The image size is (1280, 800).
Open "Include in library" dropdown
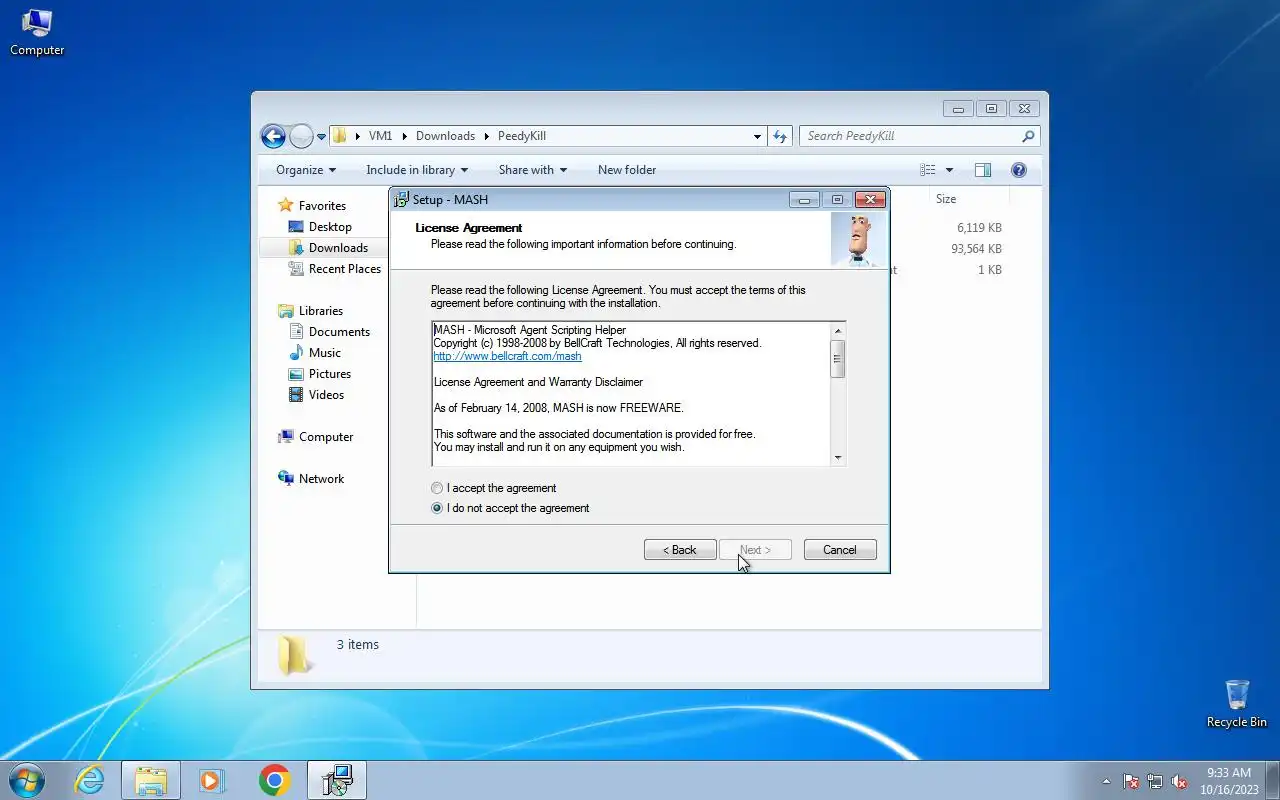[x=417, y=170]
